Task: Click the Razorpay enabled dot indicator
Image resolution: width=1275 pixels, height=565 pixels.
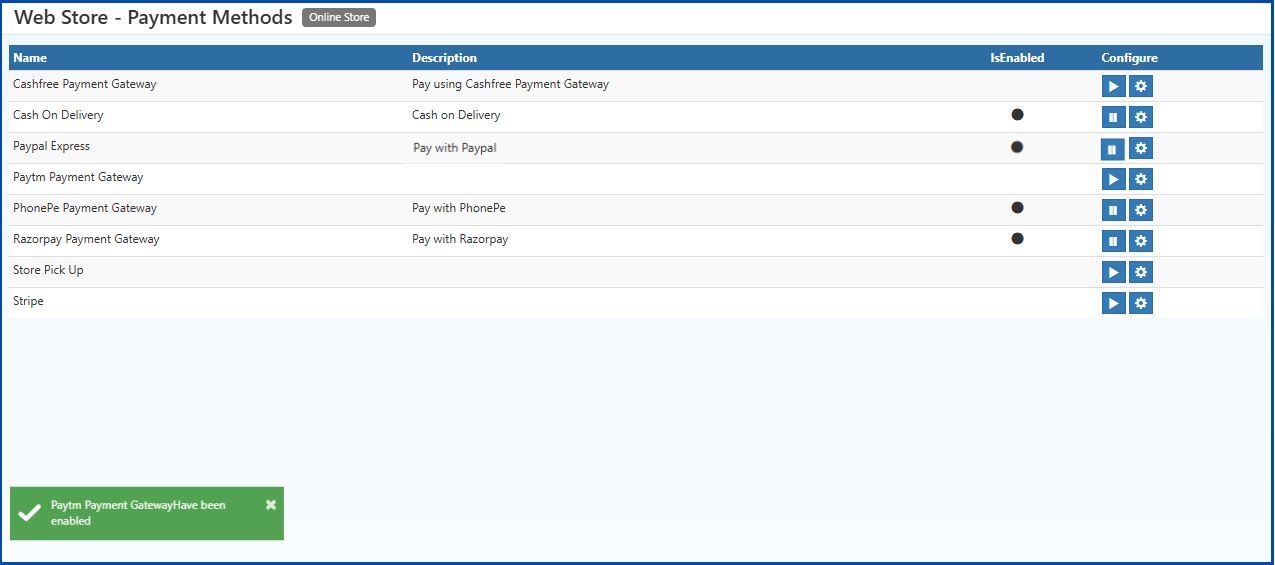Action: 1017,239
